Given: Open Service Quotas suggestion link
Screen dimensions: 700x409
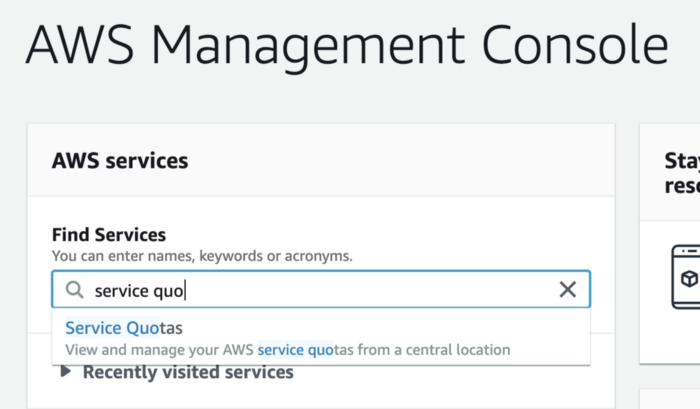Looking at the screenshot, I should click(124, 328).
